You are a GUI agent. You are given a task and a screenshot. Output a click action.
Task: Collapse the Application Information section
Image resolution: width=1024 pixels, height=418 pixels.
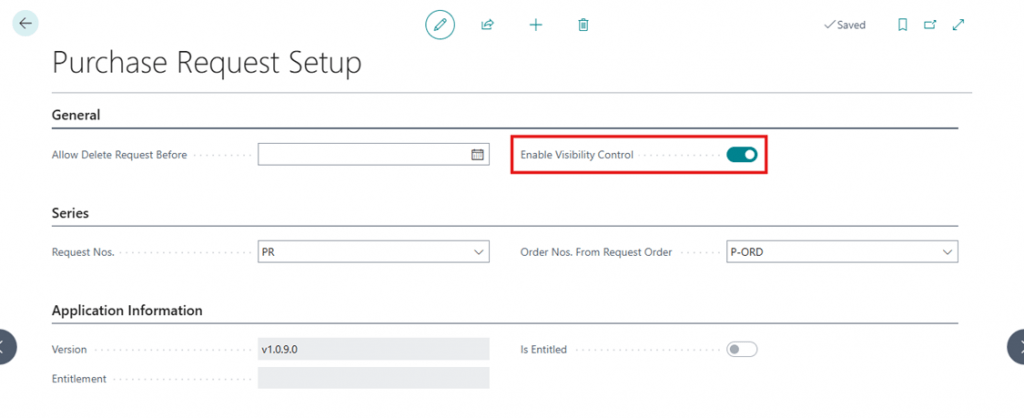pyautogui.click(x=127, y=310)
